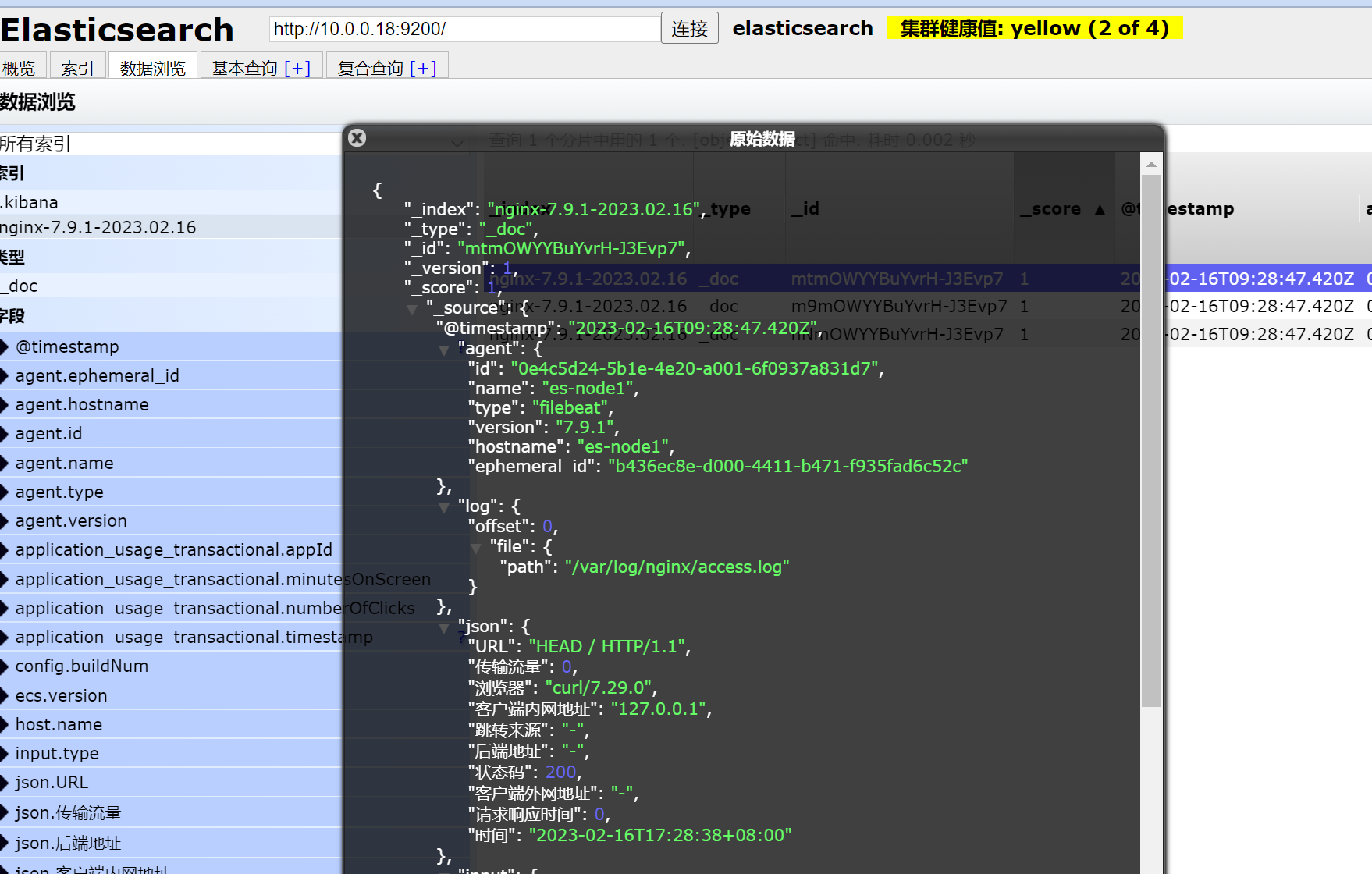The image size is (1372, 874).
Task: Expand the ecs.version field arrow
Action: [5, 695]
